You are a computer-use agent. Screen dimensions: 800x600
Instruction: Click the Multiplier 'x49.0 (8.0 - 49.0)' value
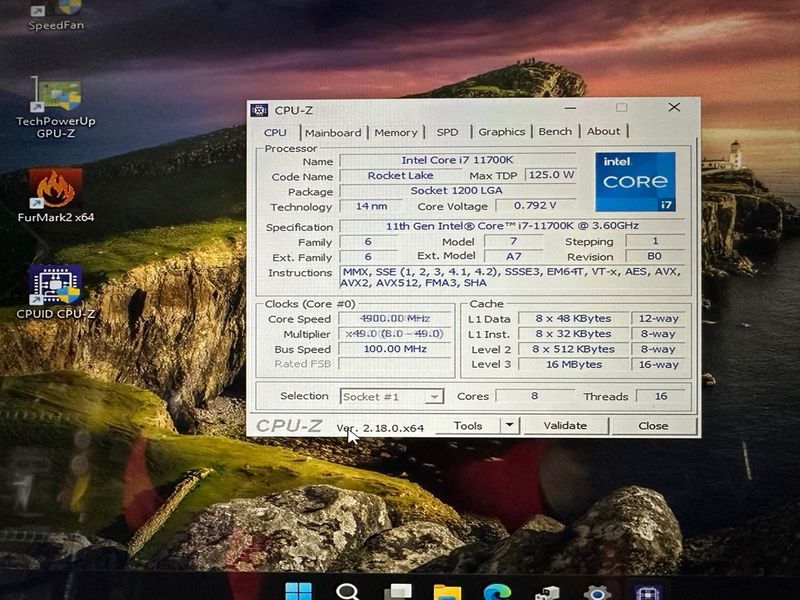(395, 334)
